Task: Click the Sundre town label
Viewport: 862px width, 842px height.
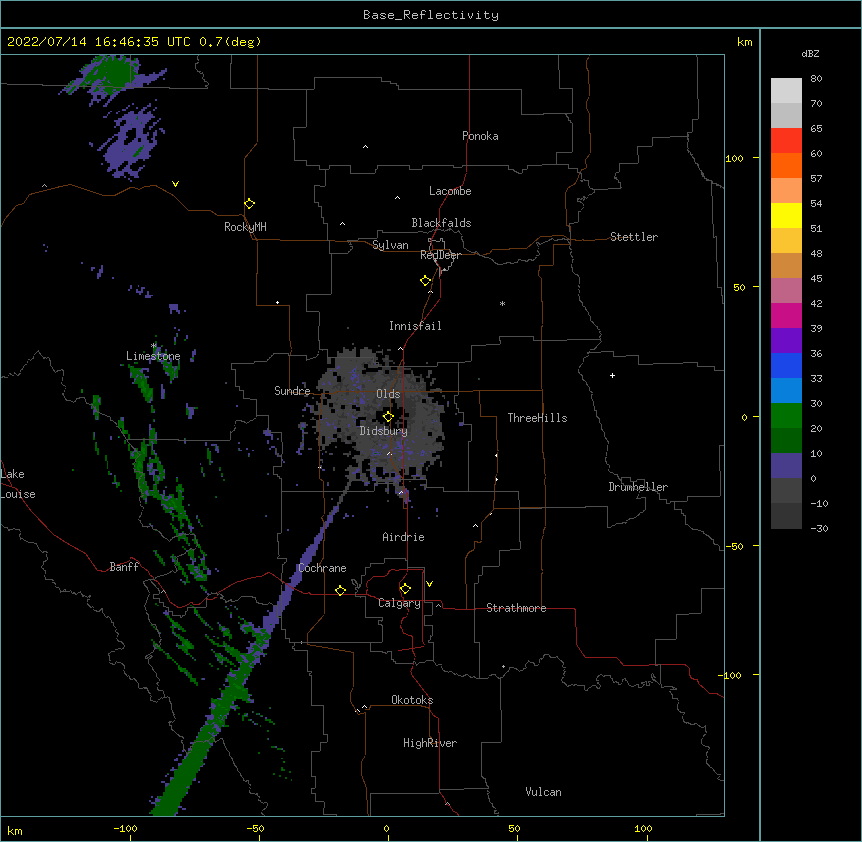Action: [292, 391]
